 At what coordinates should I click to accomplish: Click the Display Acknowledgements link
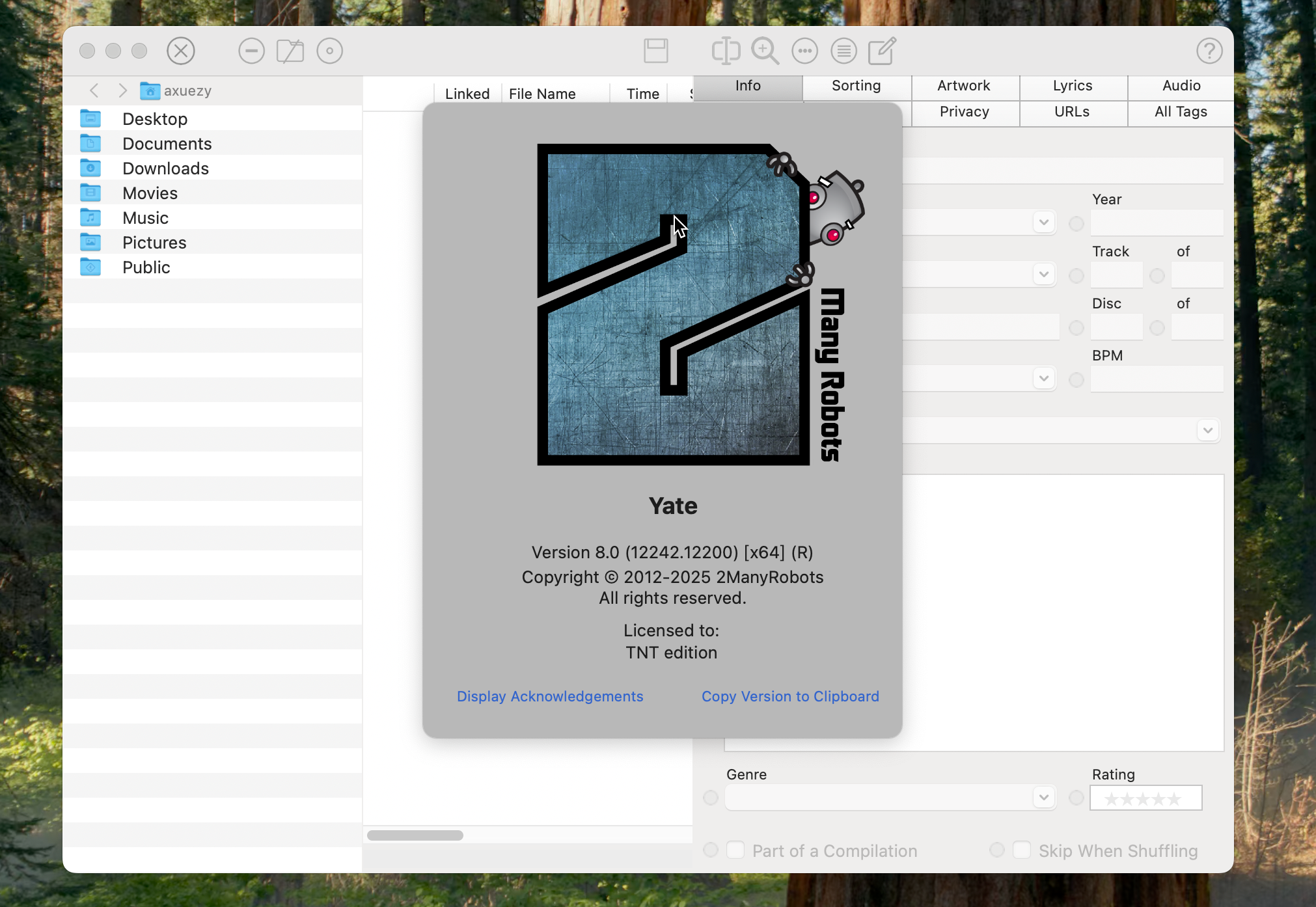click(x=550, y=696)
